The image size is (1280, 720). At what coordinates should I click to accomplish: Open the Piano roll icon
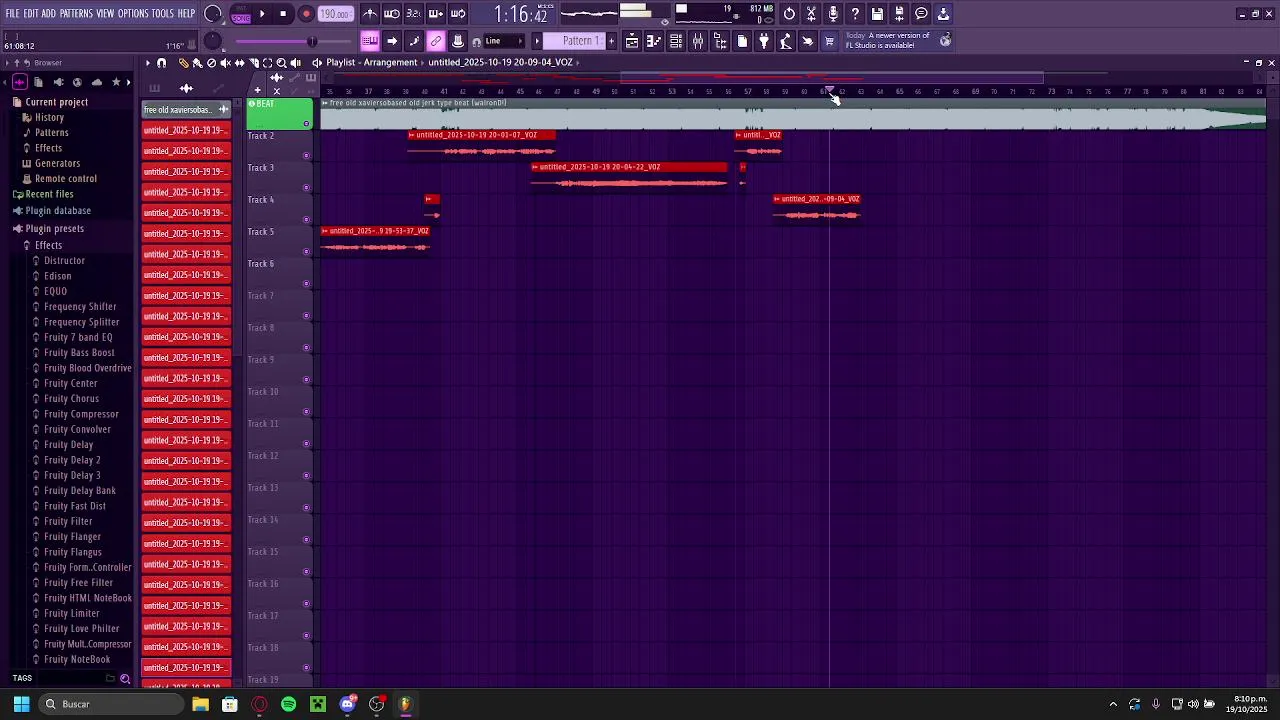coord(654,41)
